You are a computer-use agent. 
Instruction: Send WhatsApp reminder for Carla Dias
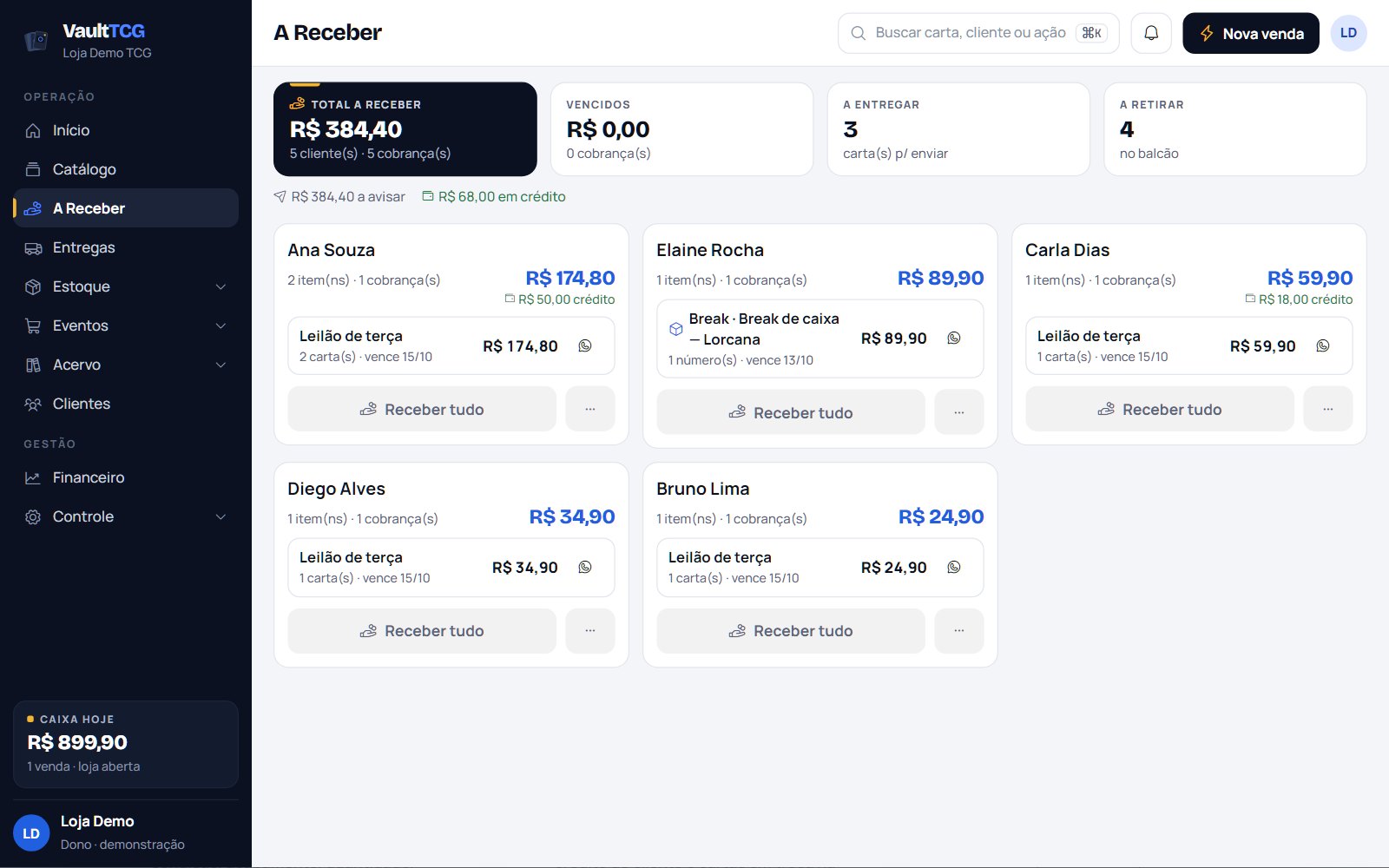click(x=1323, y=345)
